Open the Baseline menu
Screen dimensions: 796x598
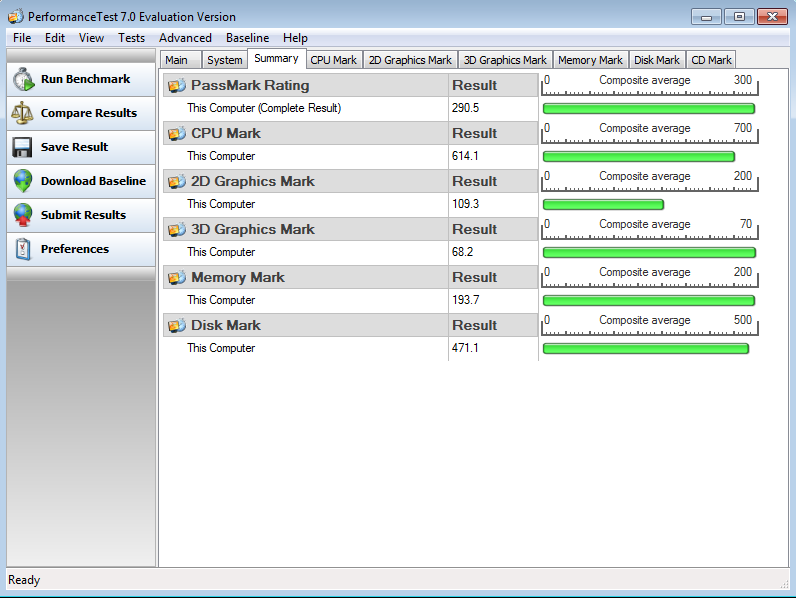(248, 38)
